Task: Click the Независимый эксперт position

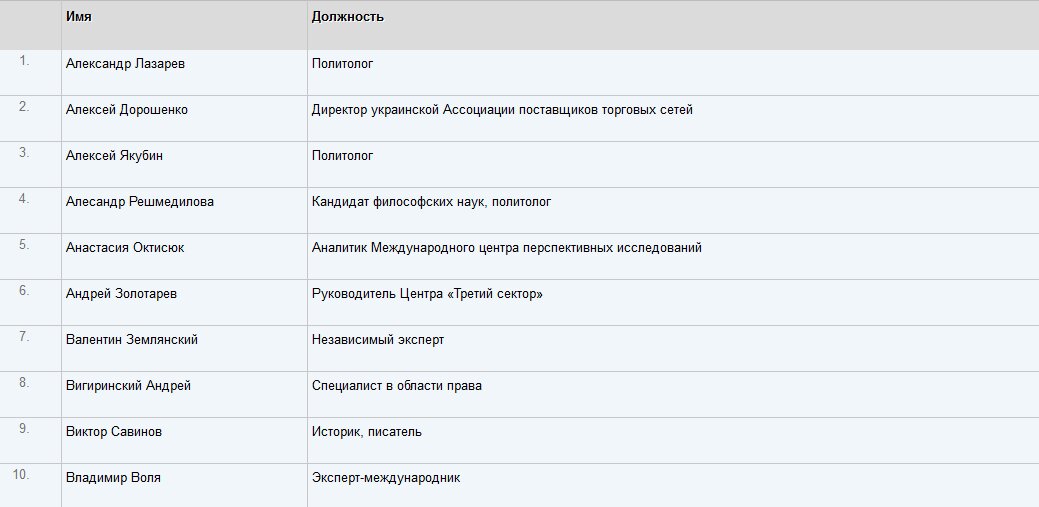Action: tap(378, 340)
